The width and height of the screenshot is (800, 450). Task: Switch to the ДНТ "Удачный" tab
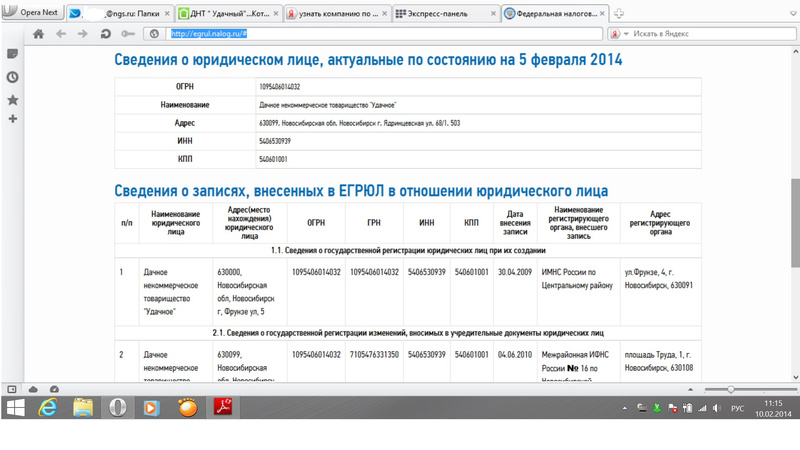pos(227,13)
